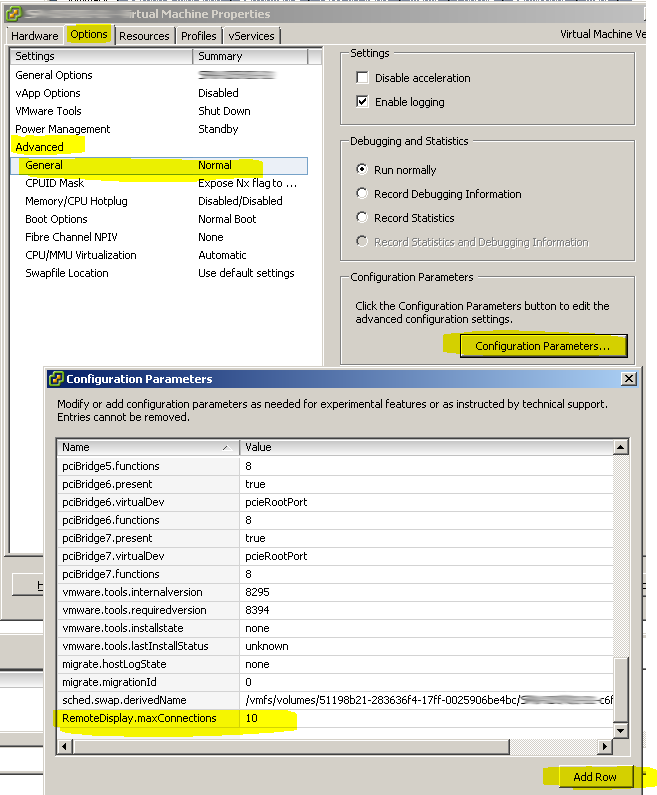Untick the Enable logging checkbox
Screen dimensions: 657x795
pos(362,101)
